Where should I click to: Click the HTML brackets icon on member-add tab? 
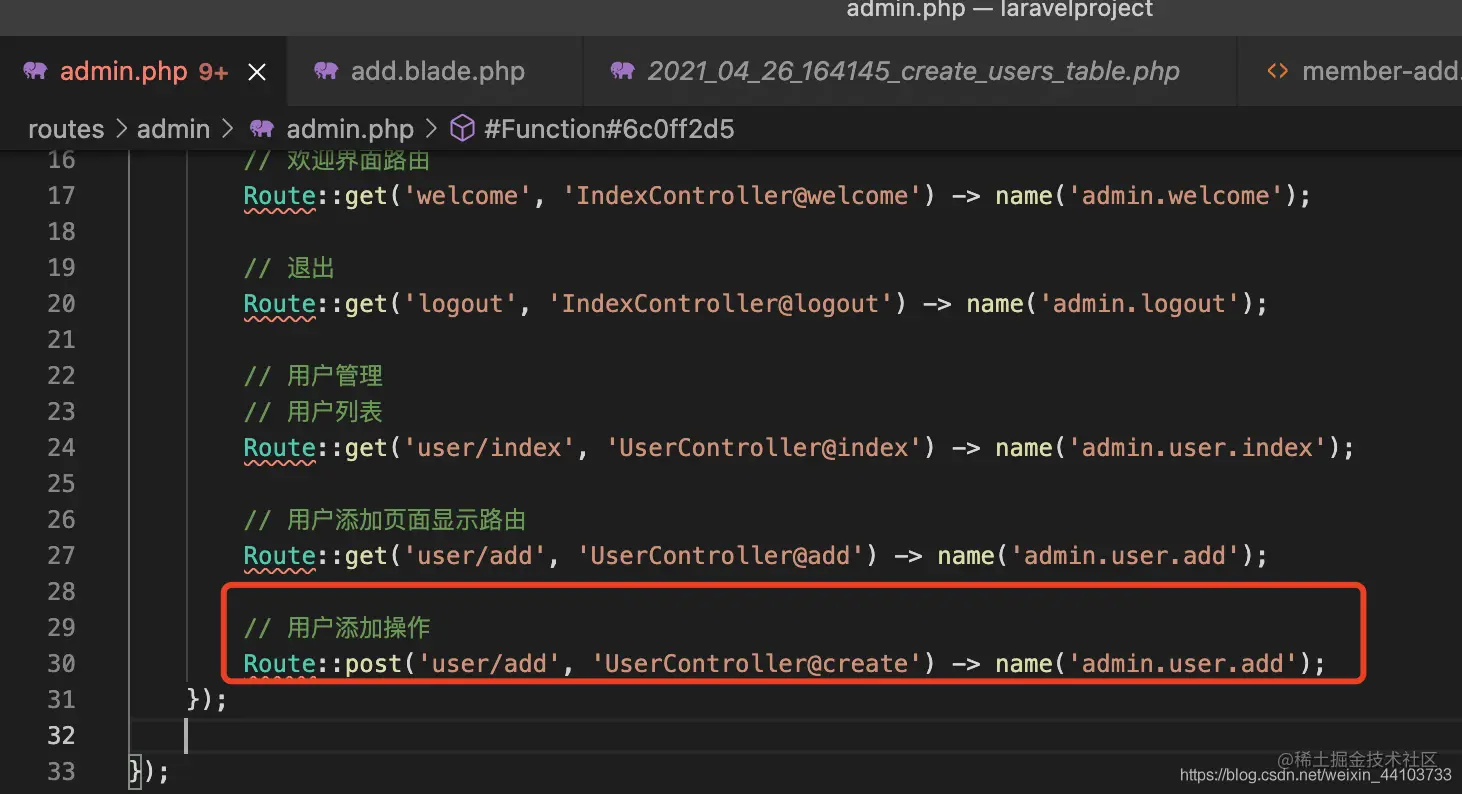tap(1277, 71)
